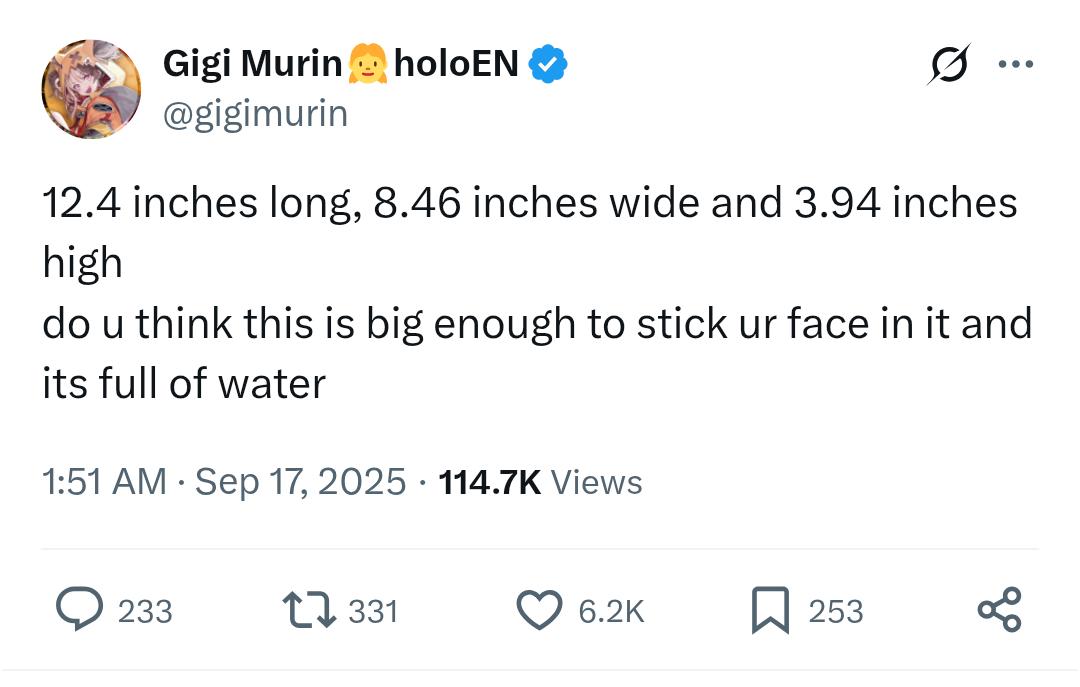
Task: Click the Gigi Murin display name
Action: (x=252, y=65)
